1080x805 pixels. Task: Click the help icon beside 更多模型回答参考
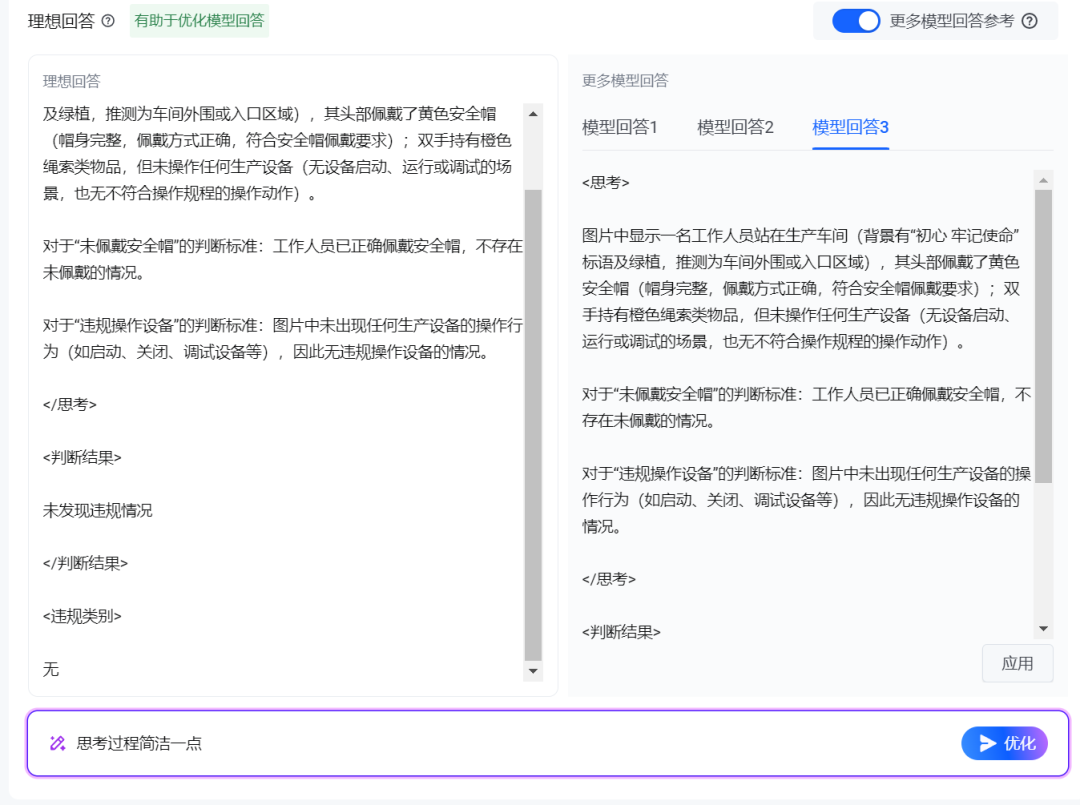coord(1030,21)
